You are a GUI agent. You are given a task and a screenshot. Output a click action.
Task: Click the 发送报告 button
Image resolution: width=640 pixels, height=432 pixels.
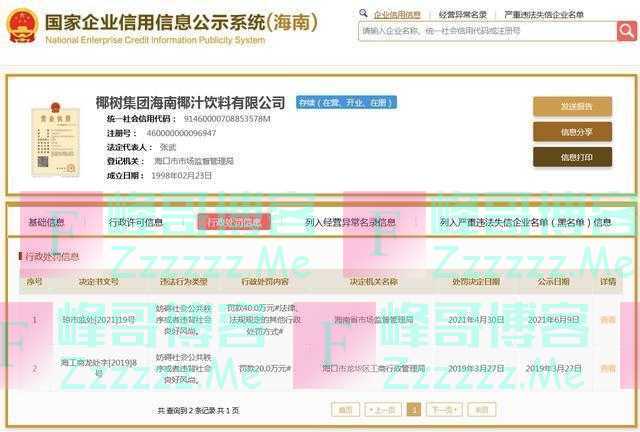coord(572,107)
